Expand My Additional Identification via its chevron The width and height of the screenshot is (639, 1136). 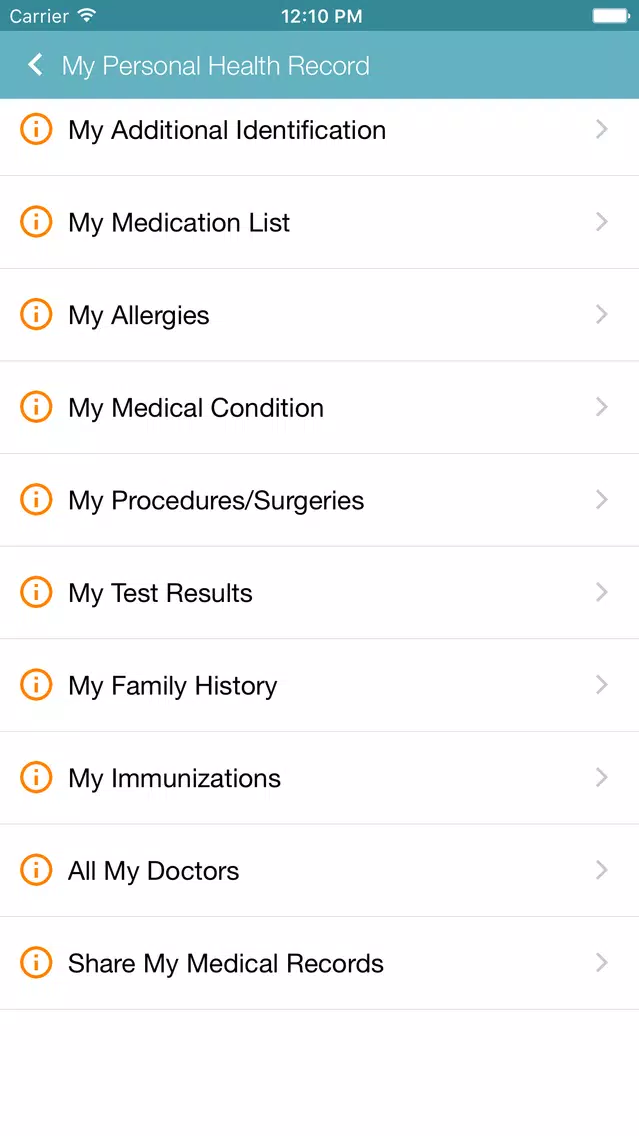[601, 129]
